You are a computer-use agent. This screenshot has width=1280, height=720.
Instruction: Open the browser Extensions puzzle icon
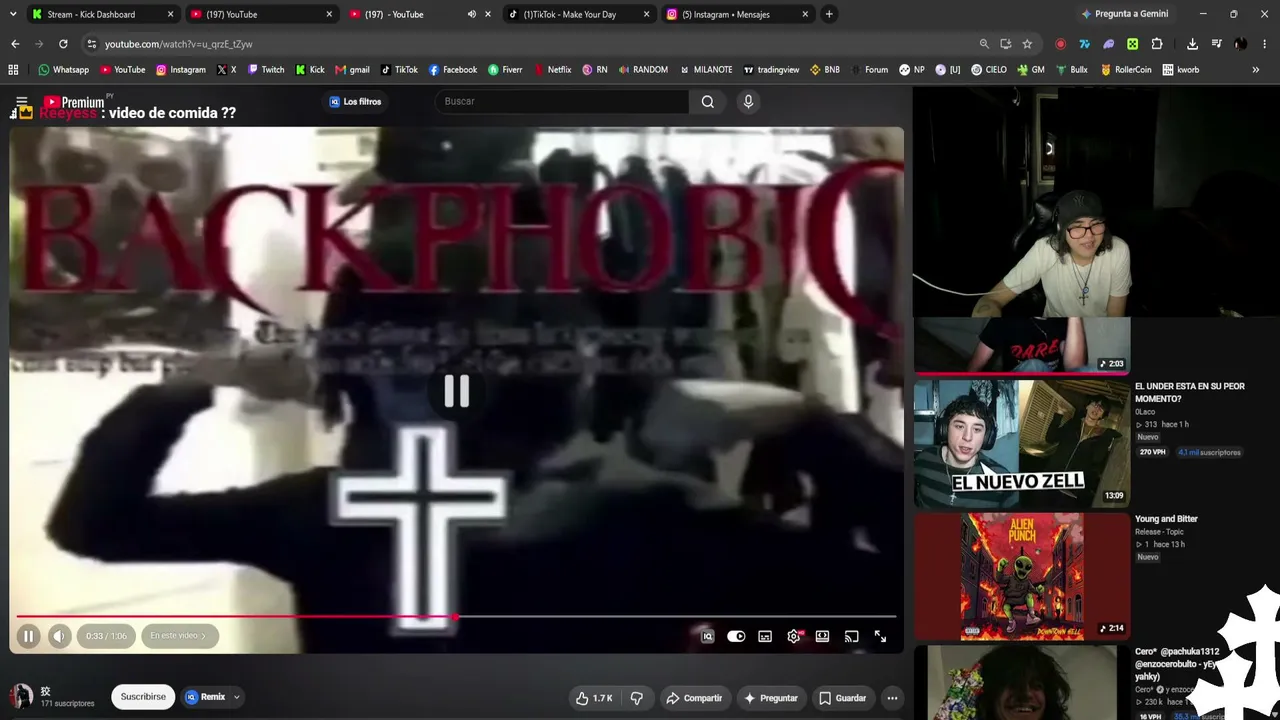1157,44
